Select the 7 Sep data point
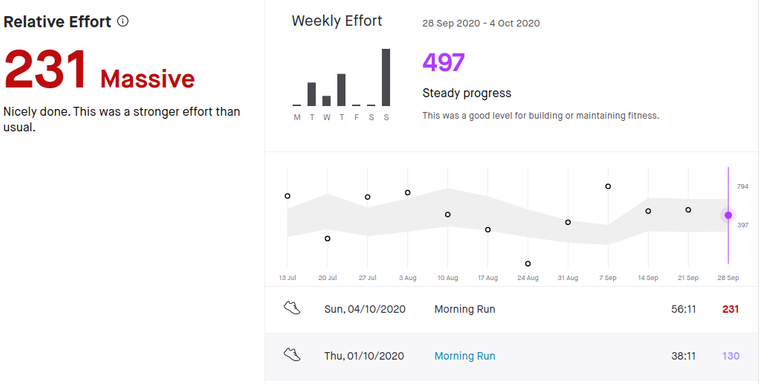 [608, 186]
